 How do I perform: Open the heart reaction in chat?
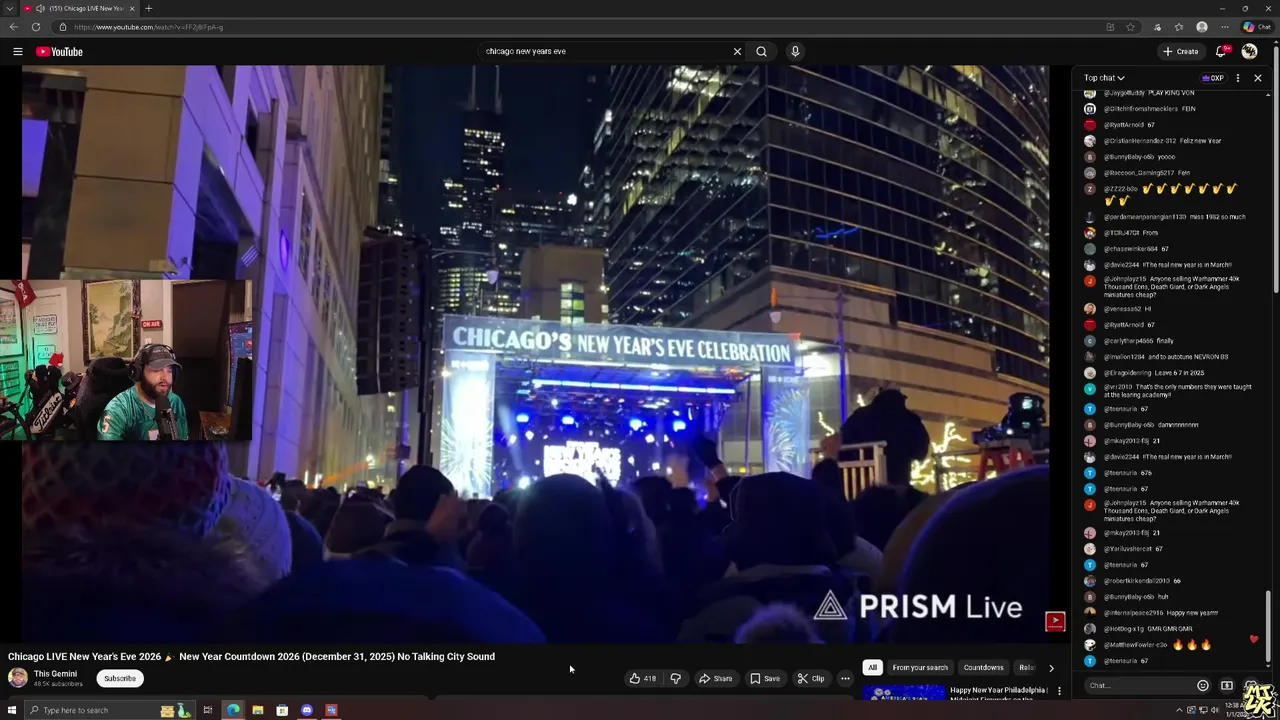click(1254, 639)
